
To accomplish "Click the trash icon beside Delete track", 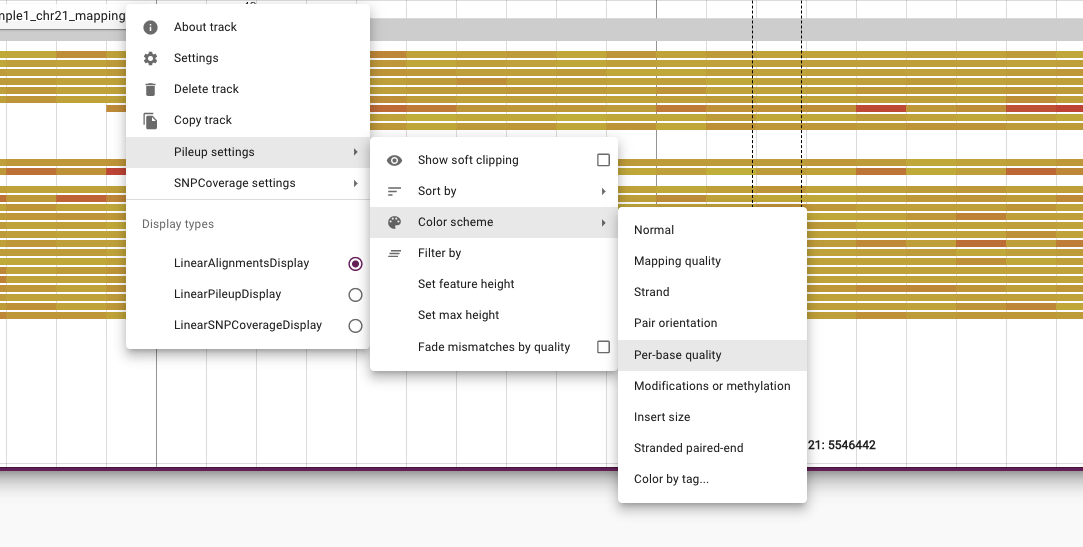I will 151,89.
